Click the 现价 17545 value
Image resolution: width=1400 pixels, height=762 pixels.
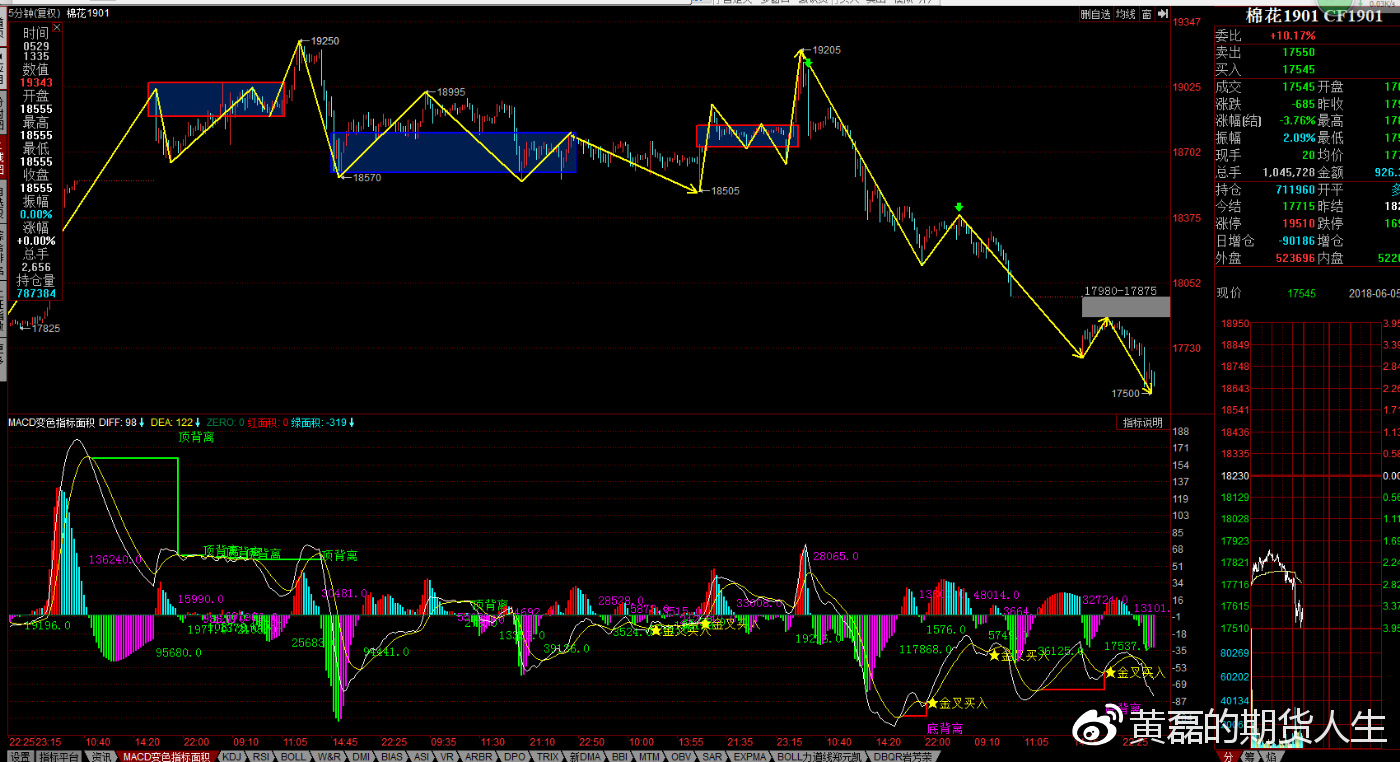[x=1301, y=293]
